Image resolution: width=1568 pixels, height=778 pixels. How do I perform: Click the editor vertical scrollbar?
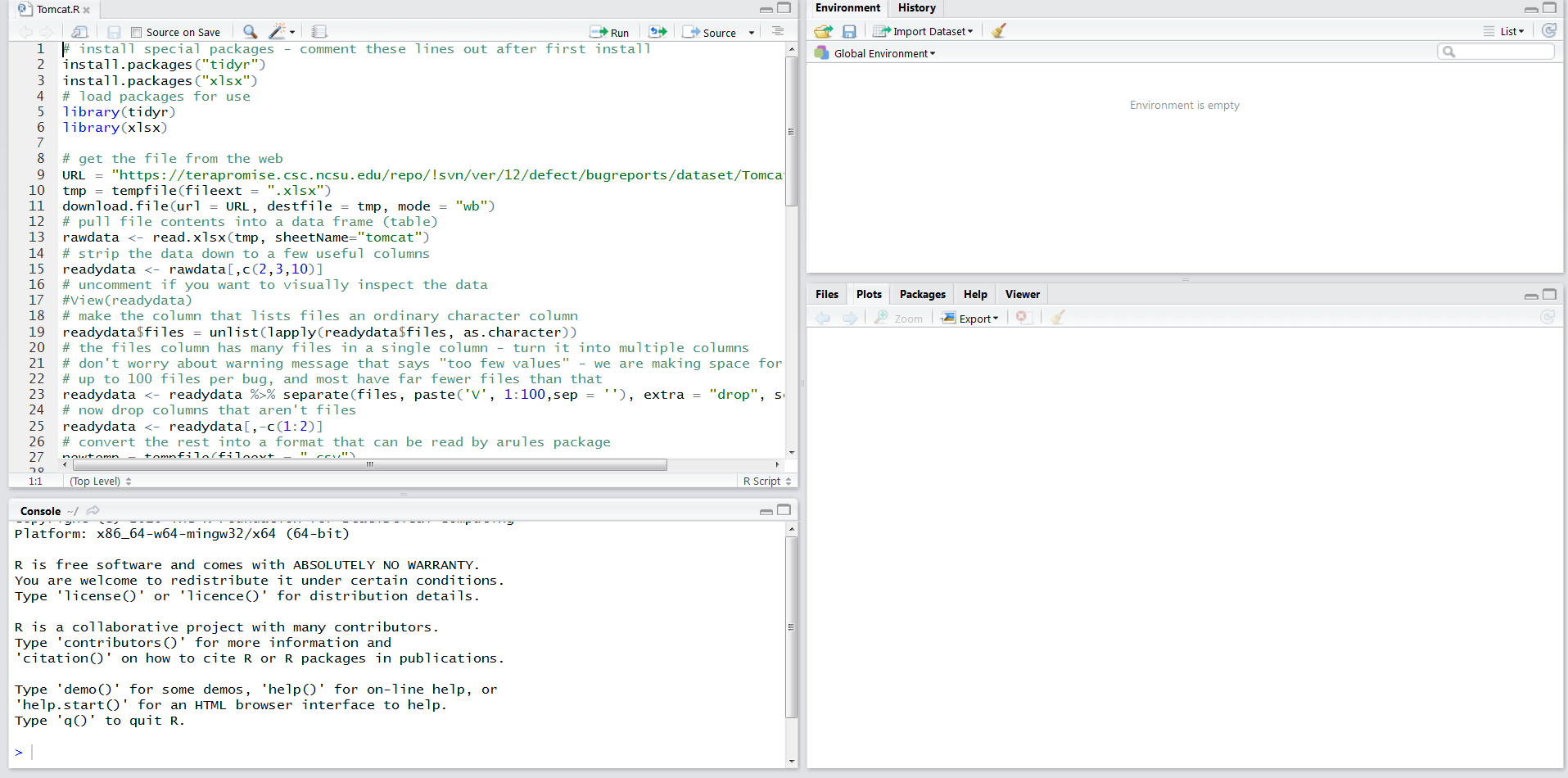coord(791,131)
